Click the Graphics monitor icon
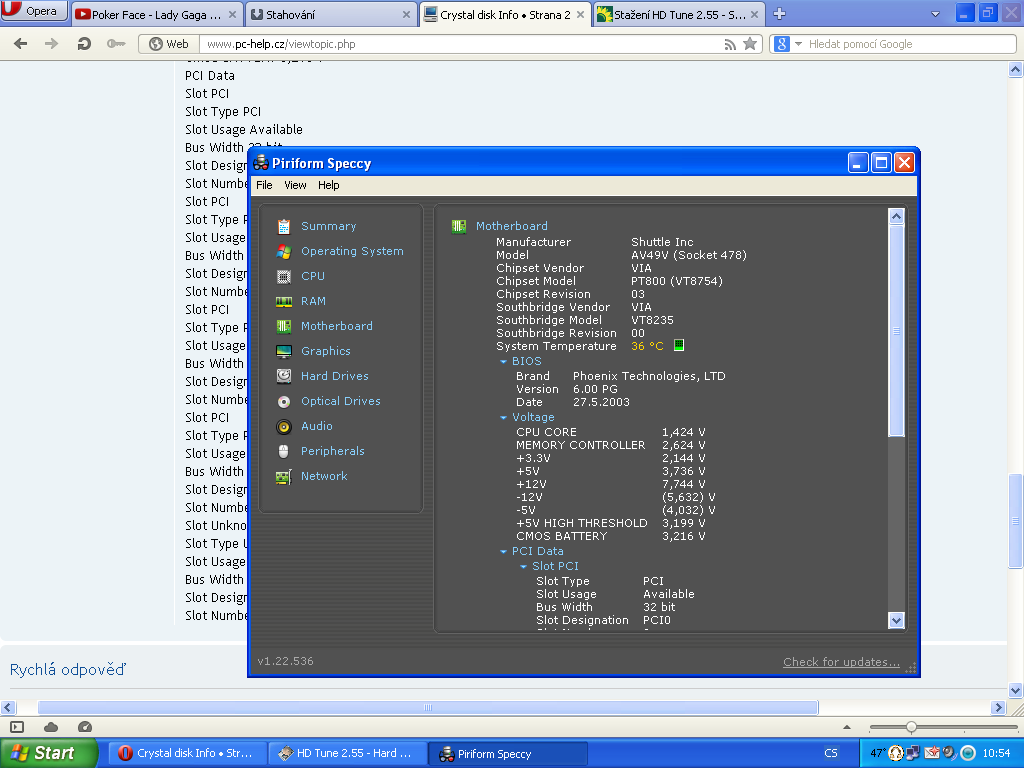This screenshot has height=768, width=1024. coord(283,351)
